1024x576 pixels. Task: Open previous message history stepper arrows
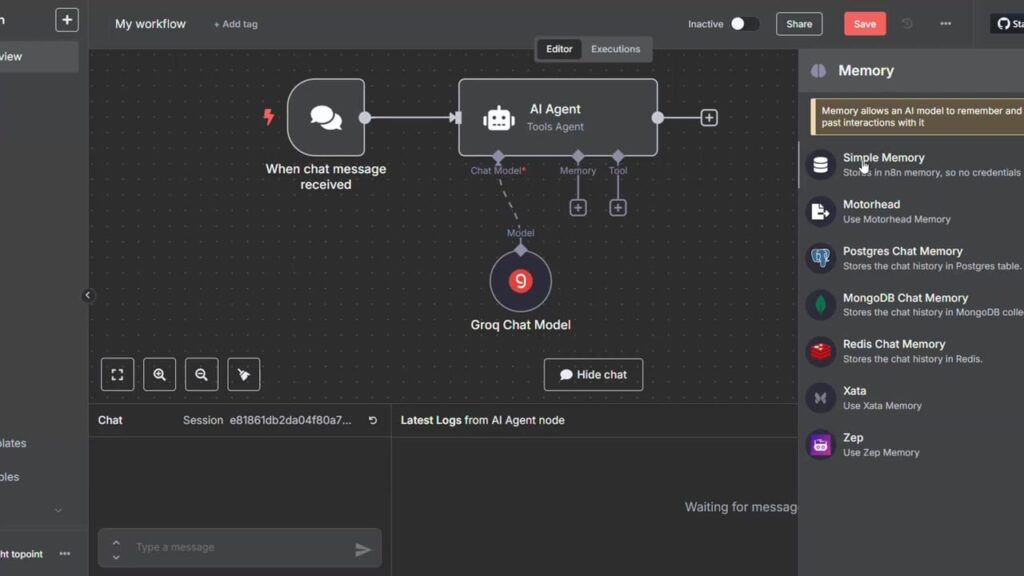(x=116, y=549)
